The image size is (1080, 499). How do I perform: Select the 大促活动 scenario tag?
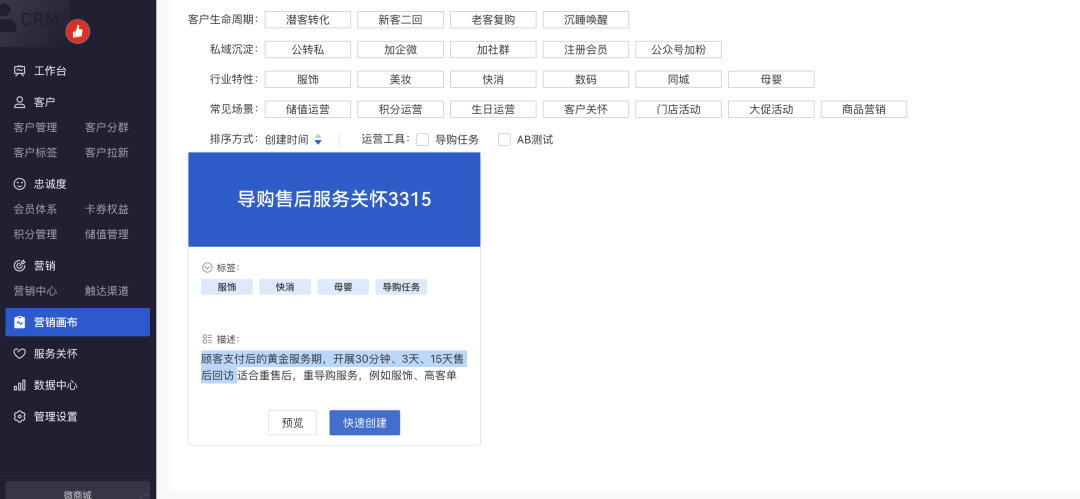coord(771,110)
